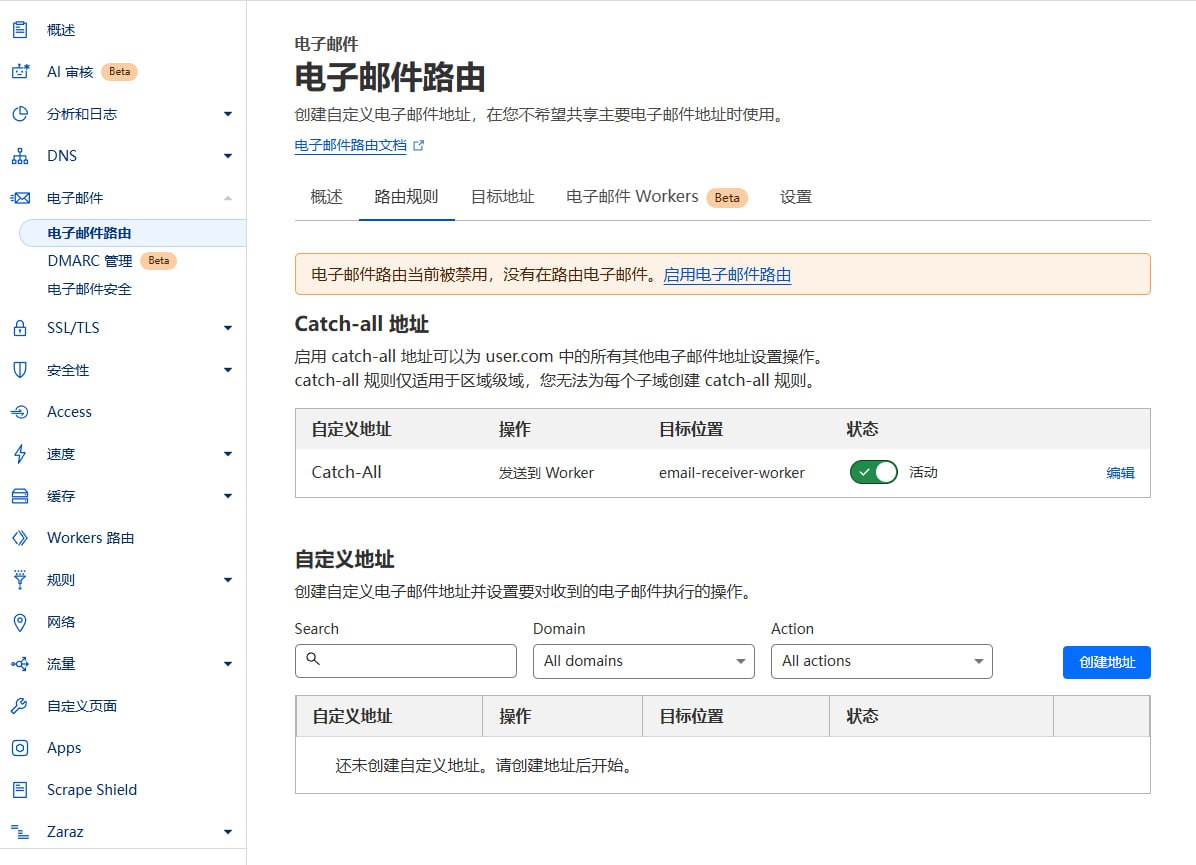Viewport: 1196px width, 865px height.
Task: Switch to the 目标地址 tab
Action: click(502, 197)
